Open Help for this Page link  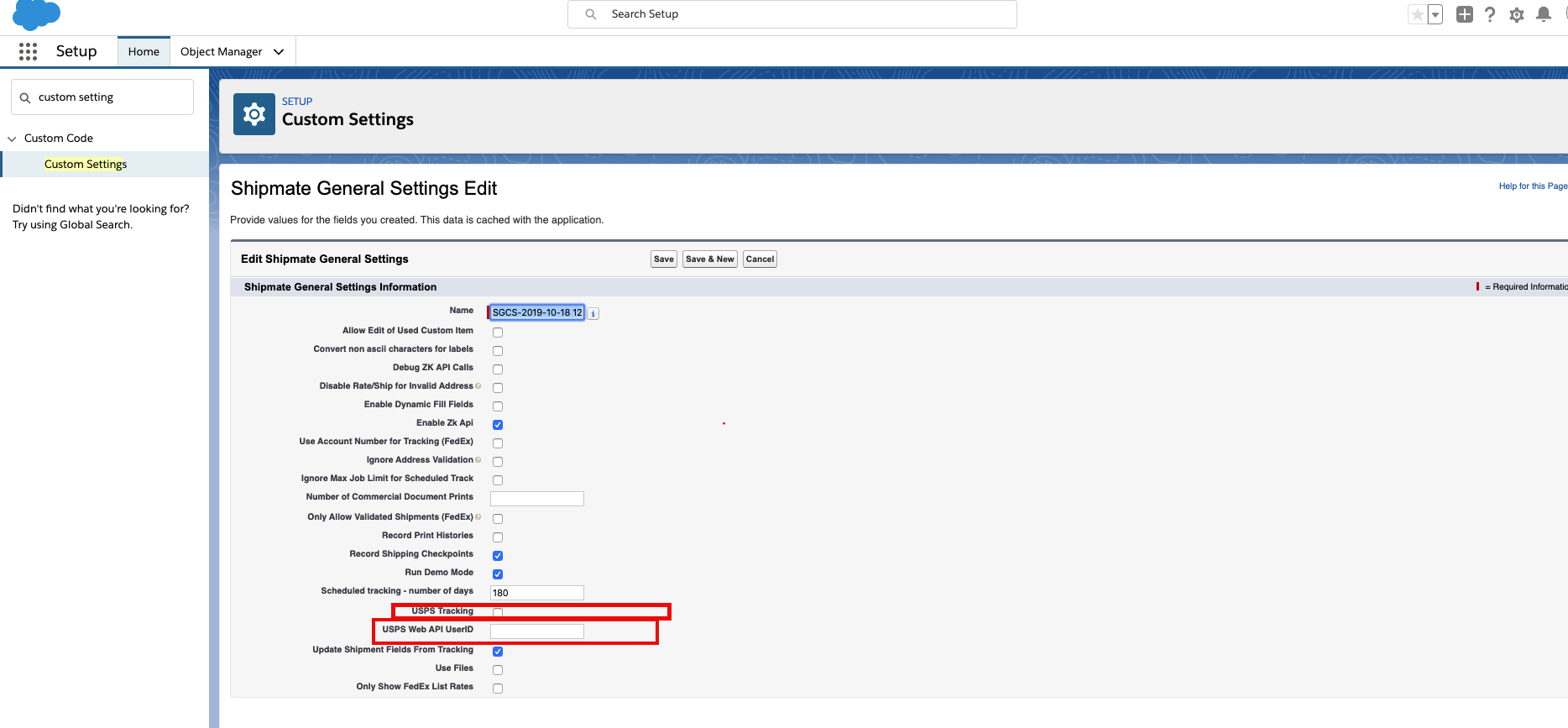click(x=1533, y=186)
